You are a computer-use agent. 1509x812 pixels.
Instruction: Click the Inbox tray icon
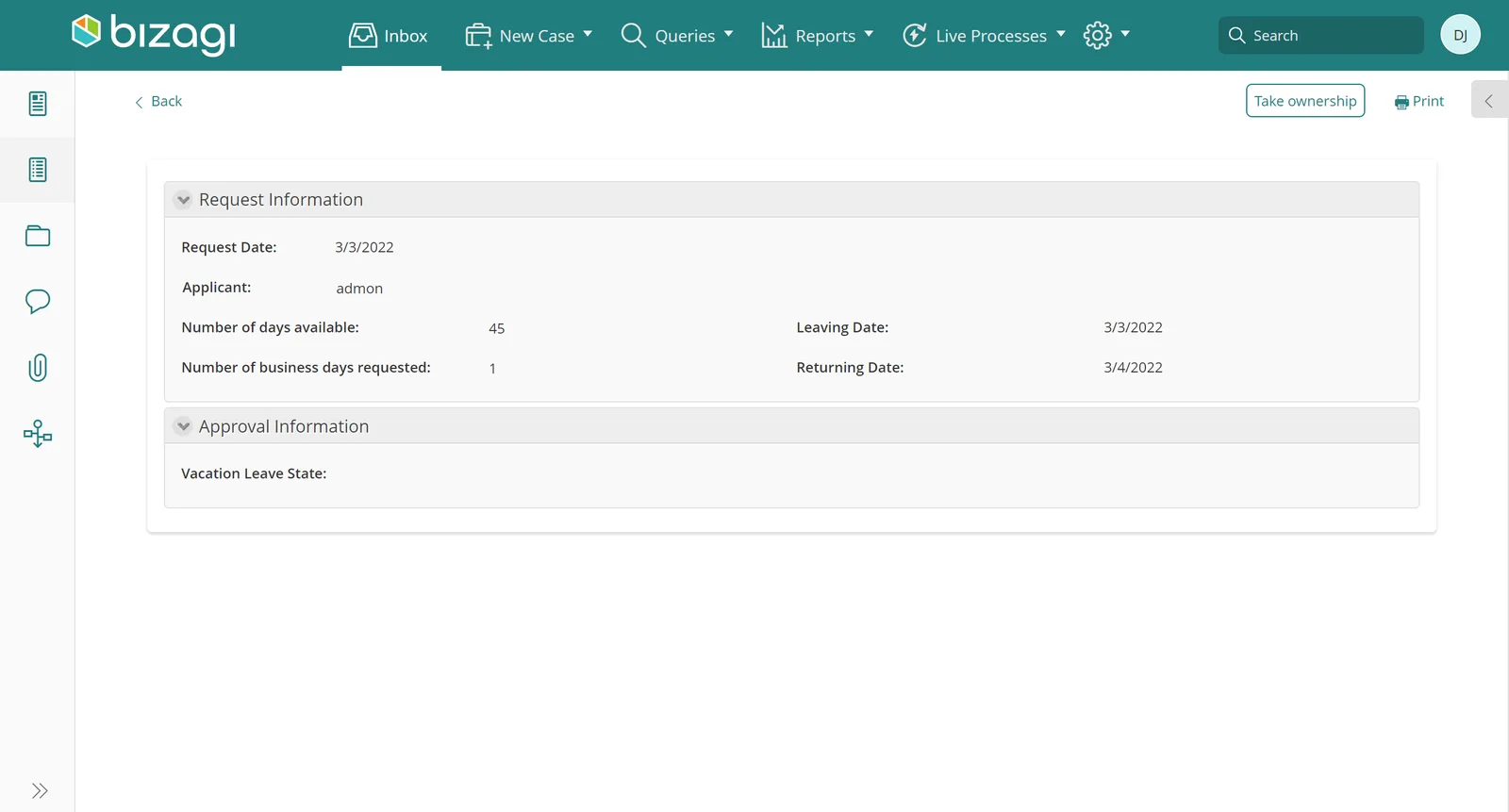pos(363,36)
